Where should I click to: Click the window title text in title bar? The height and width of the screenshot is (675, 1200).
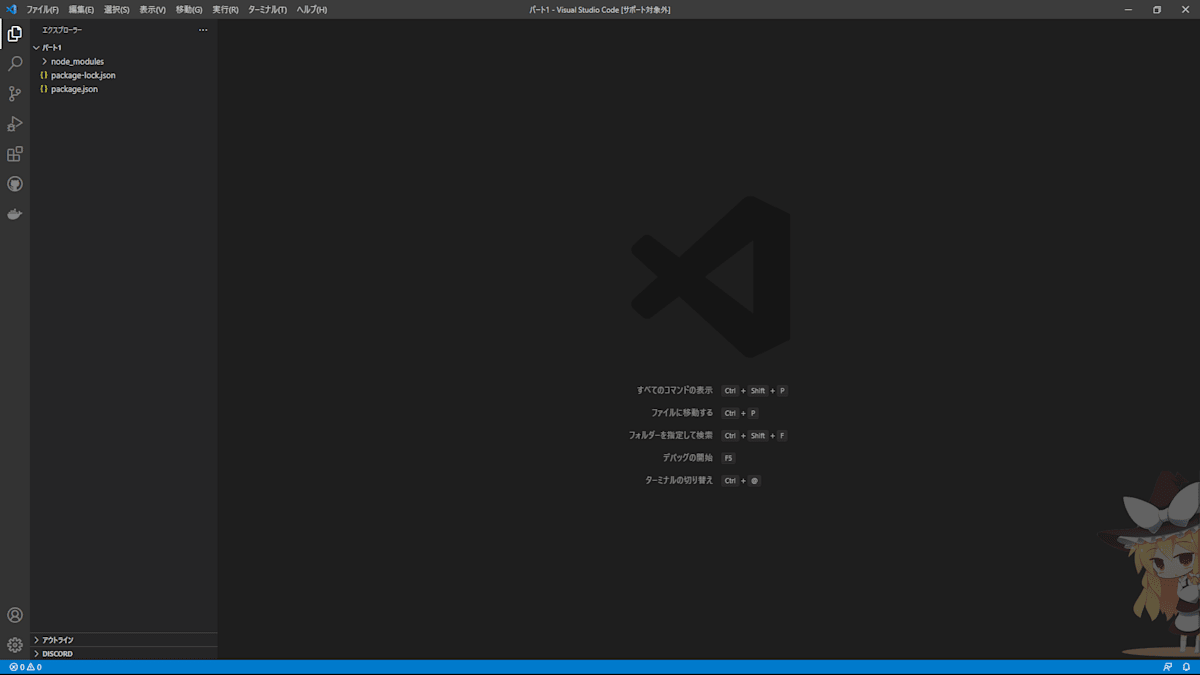600,9
